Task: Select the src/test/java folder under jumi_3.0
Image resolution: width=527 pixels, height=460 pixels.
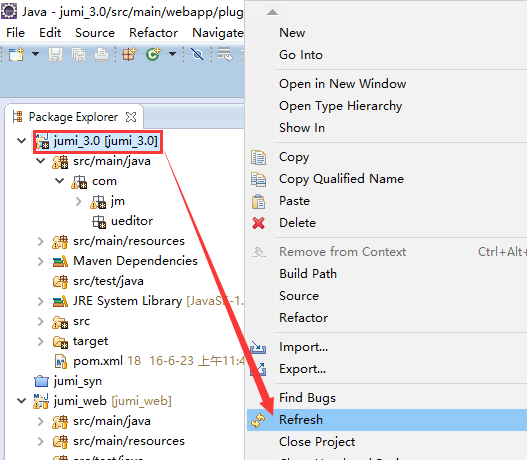Action: click(108, 281)
